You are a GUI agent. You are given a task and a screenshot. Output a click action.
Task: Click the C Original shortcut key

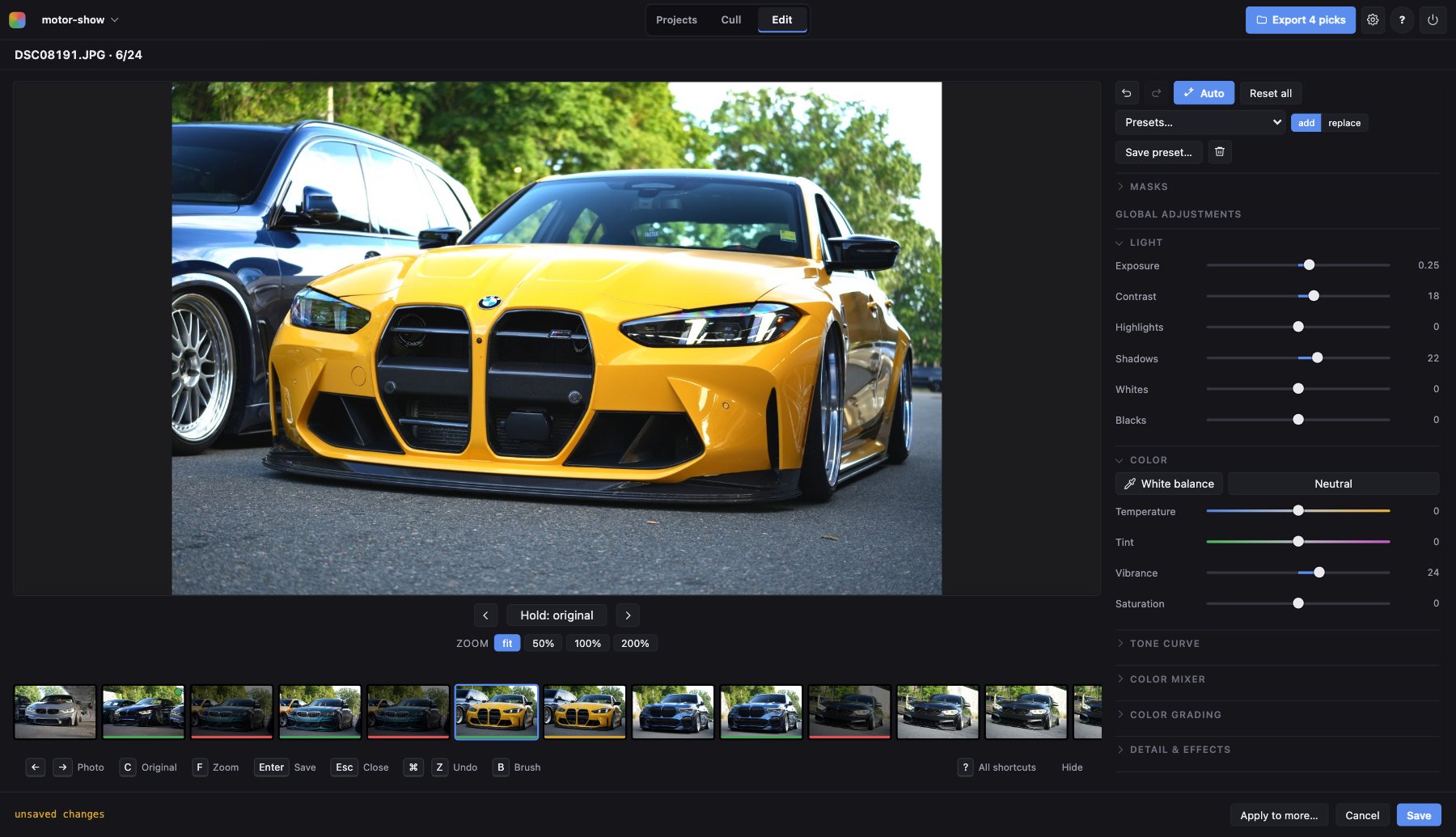(128, 767)
